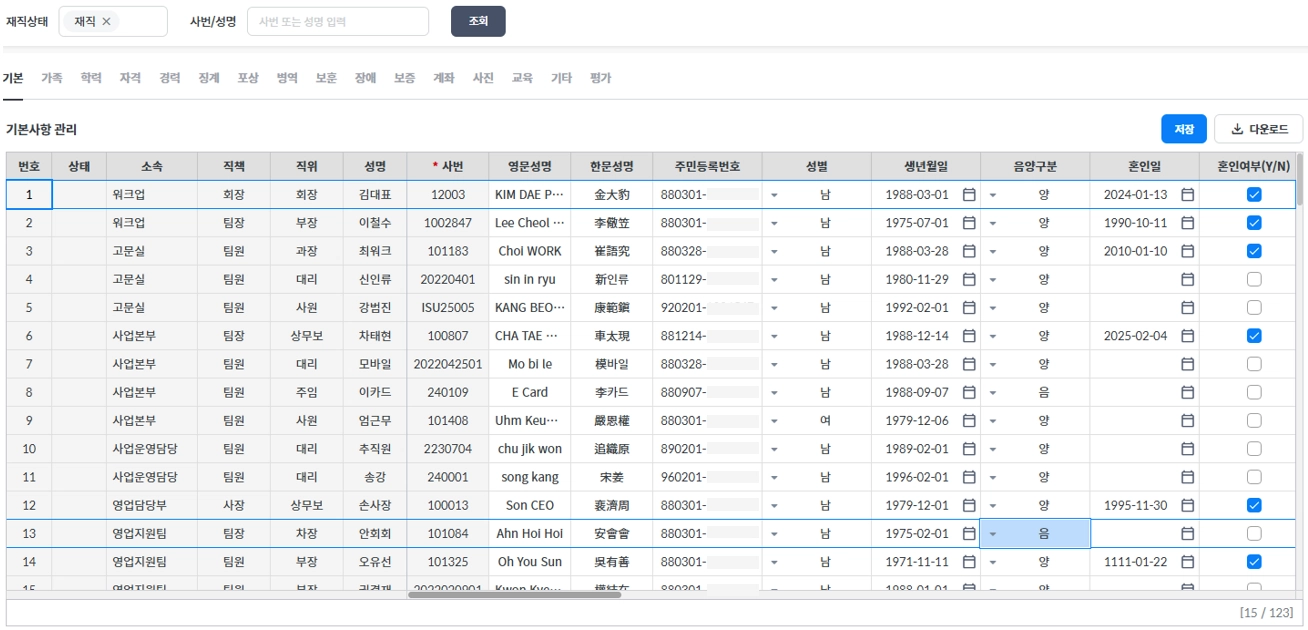Viewport: 1308px width, 630px height.
Task: Check married checkbox for 신인류
Action: pyautogui.click(x=1254, y=279)
